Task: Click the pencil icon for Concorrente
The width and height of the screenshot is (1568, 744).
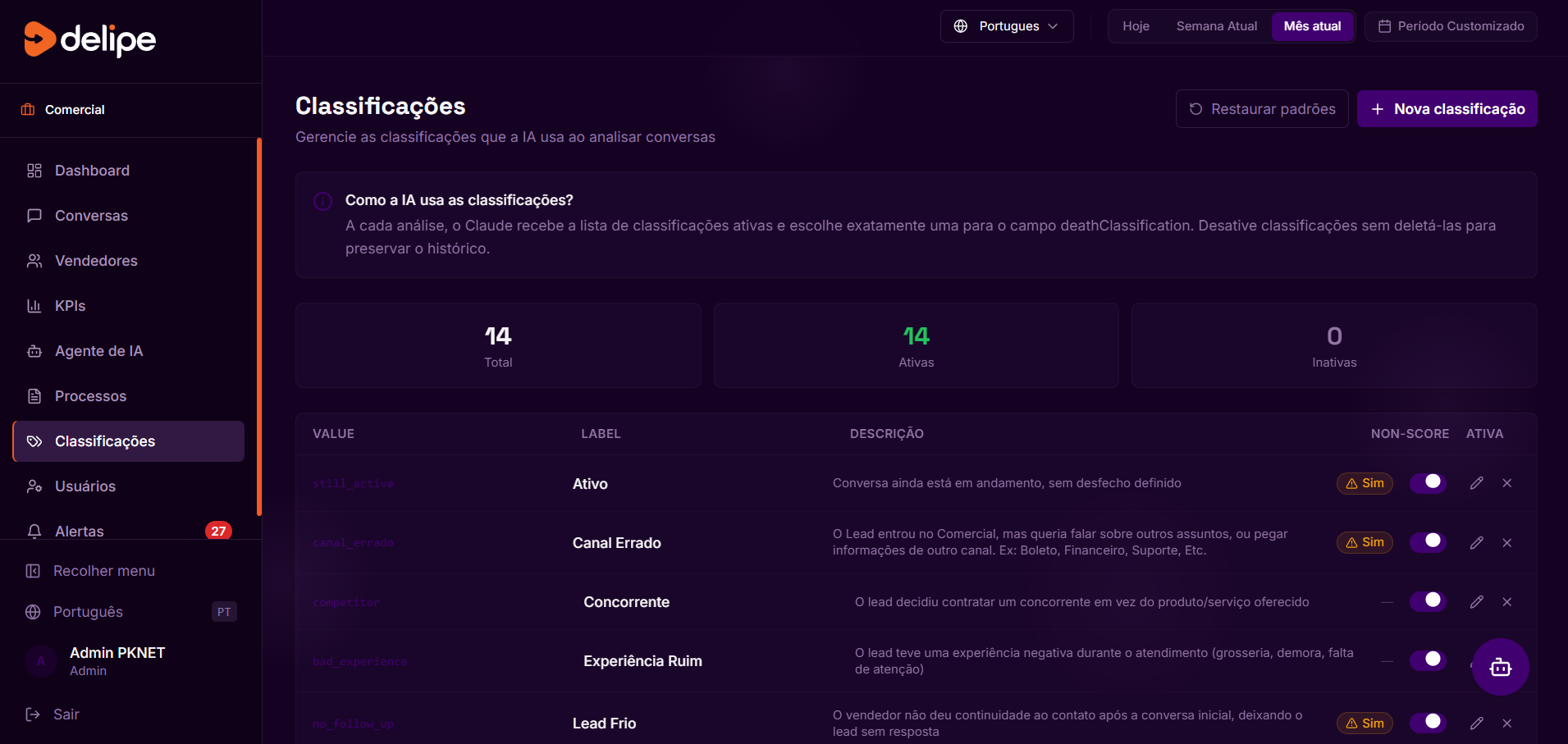Action: [x=1476, y=602]
